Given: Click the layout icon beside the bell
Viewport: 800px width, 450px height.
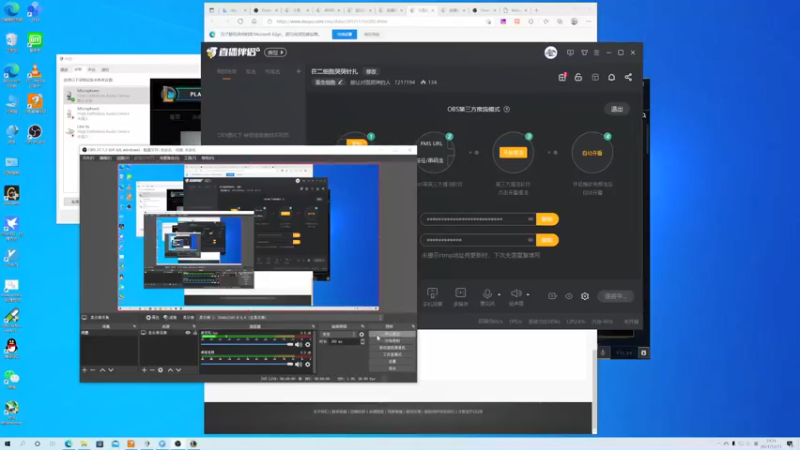Looking at the screenshot, I should coord(595,77).
